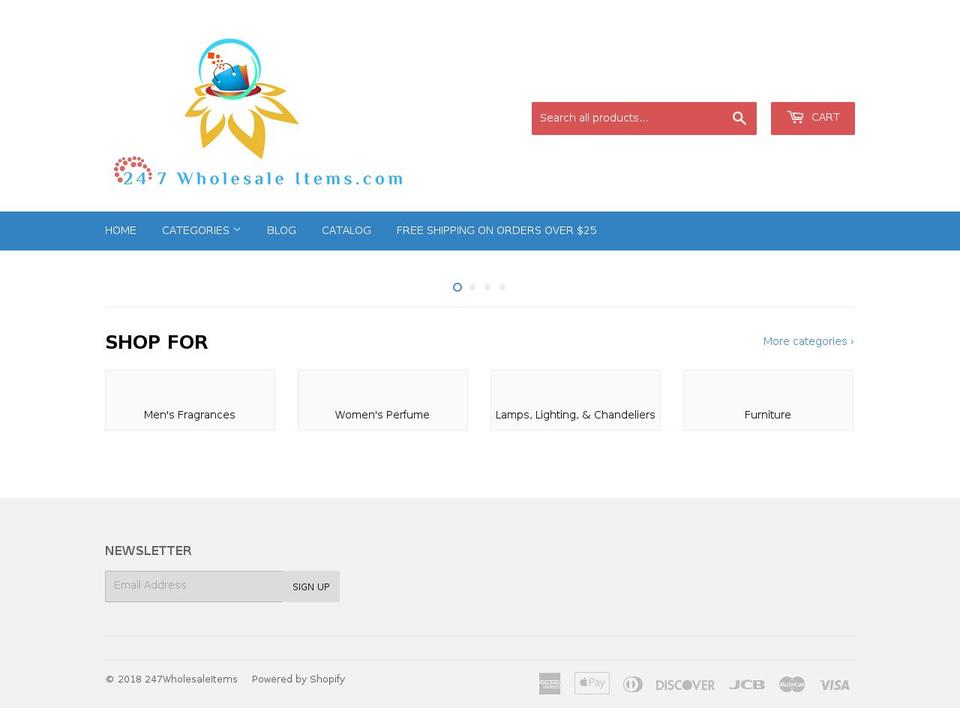Expand the Categories dropdown menu

tap(201, 230)
